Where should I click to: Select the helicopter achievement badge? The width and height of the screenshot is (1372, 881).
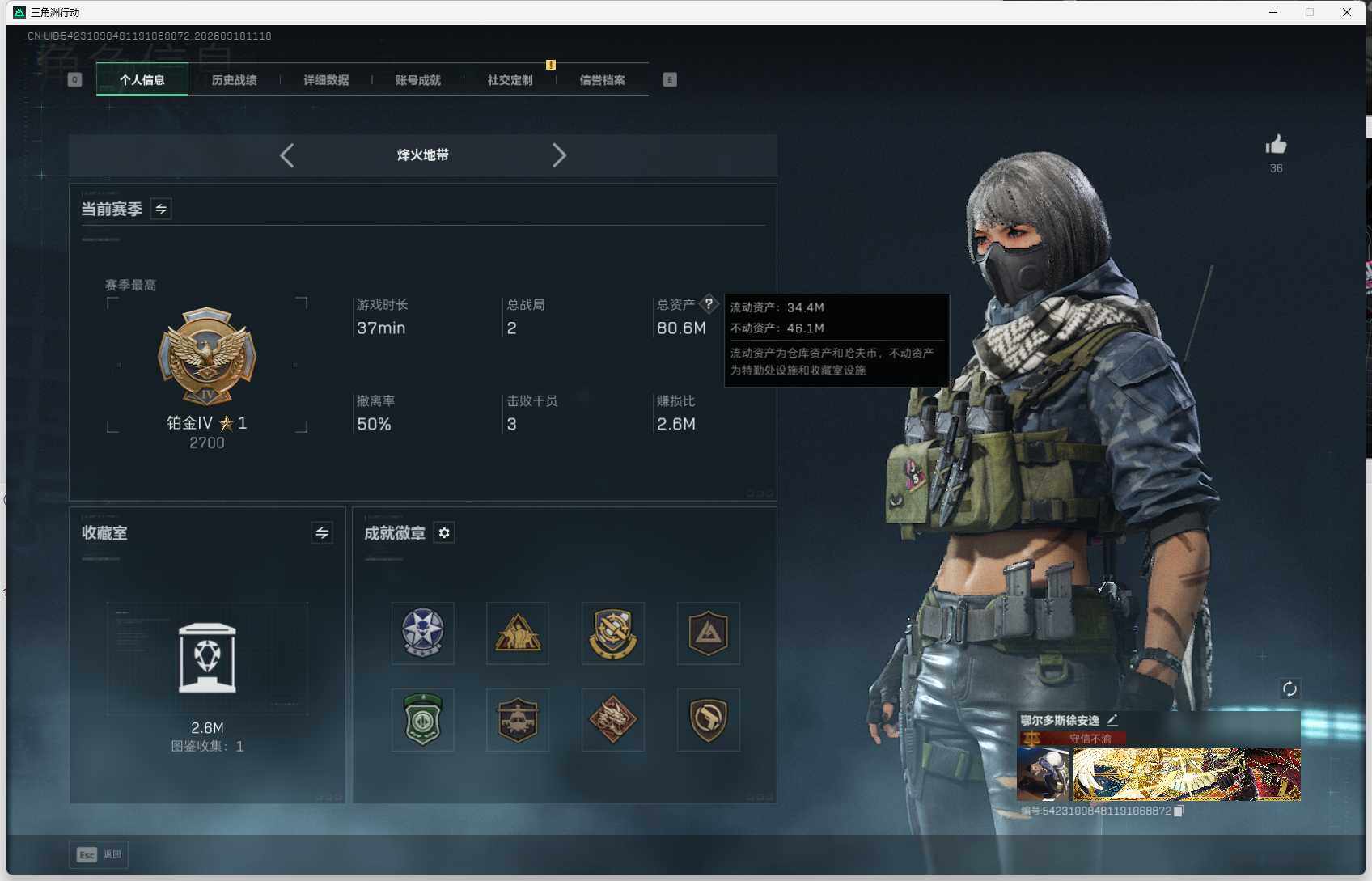518,720
